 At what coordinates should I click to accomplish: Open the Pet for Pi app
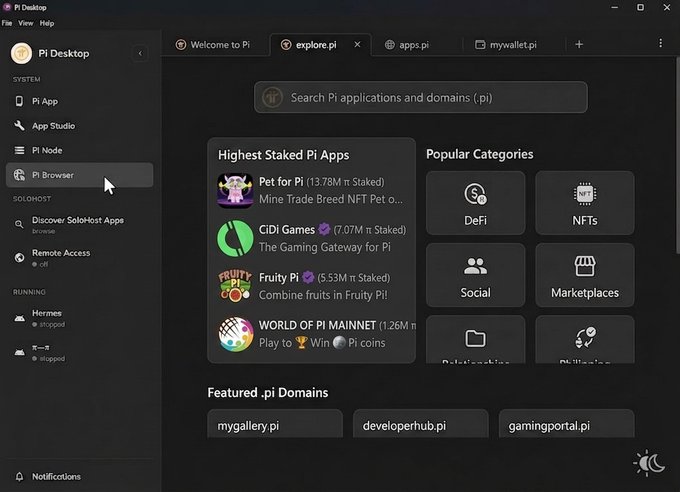pos(311,190)
